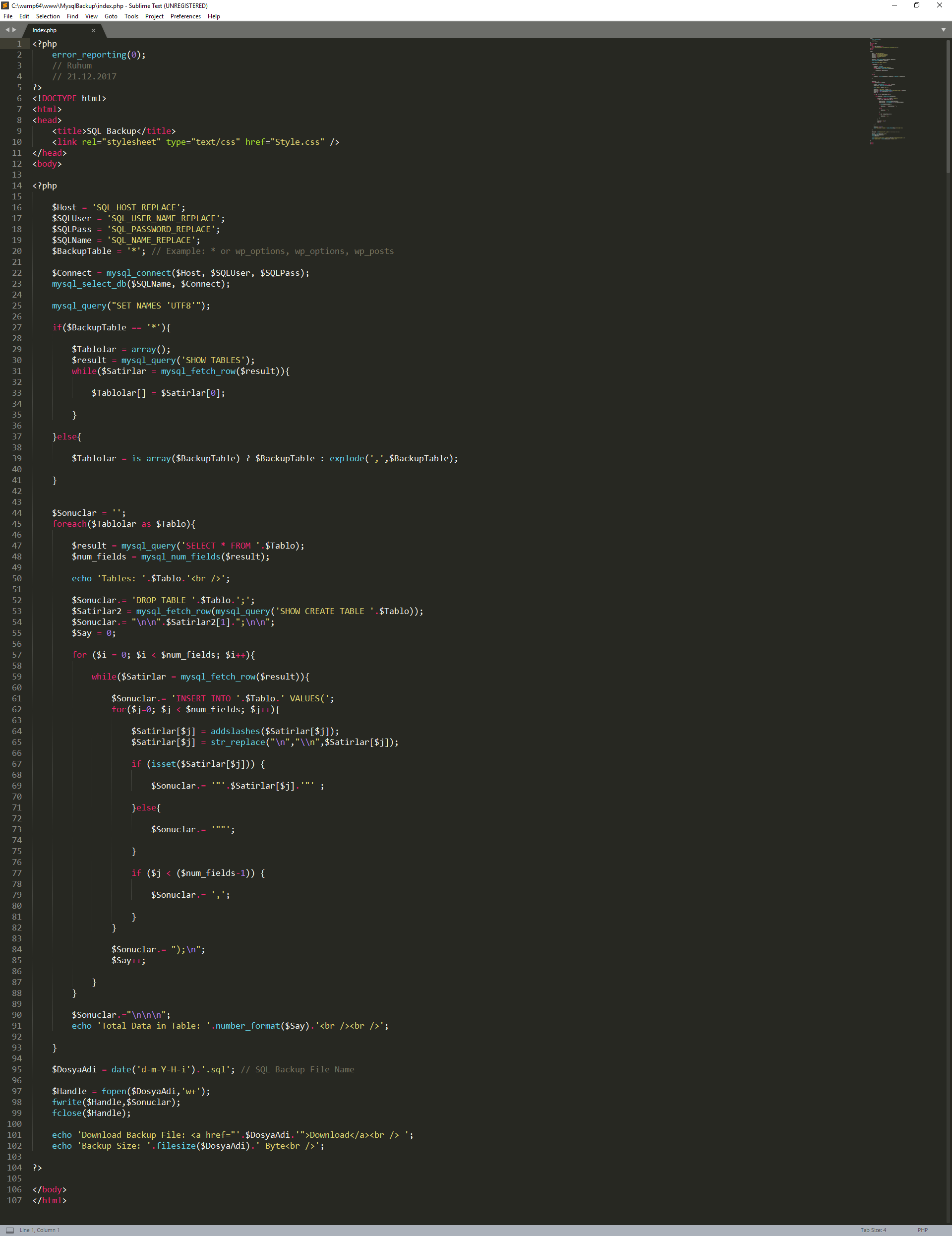Minimize the Sublime Text window

coord(894,5)
